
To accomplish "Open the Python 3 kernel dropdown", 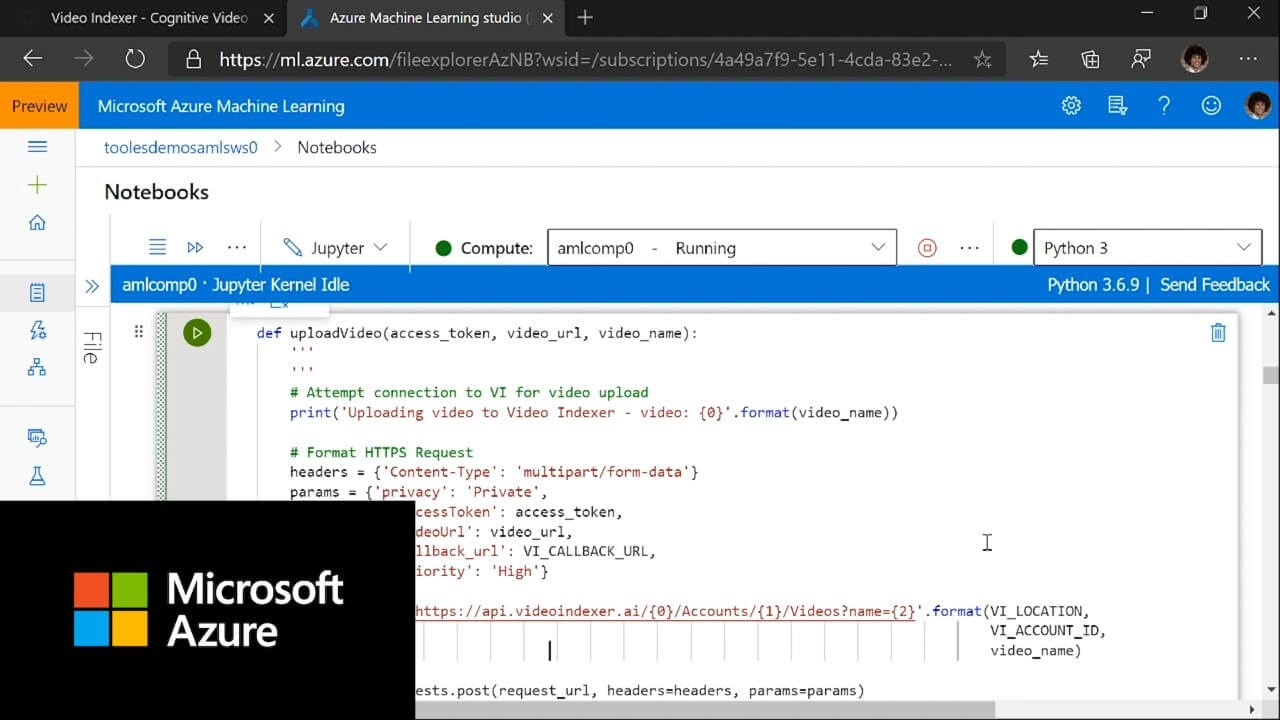I will pyautogui.click(x=1148, y=248).
